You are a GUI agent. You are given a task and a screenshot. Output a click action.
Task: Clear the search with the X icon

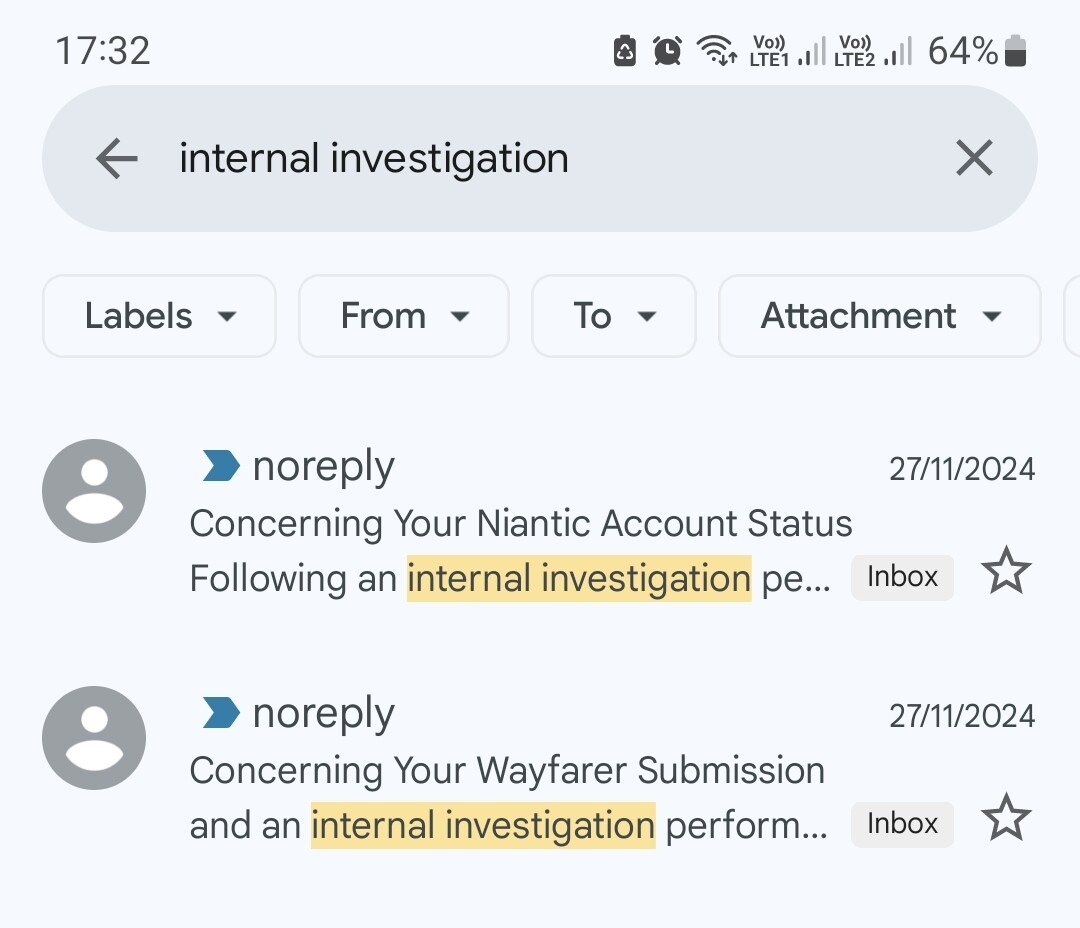[x=973, y=158]
